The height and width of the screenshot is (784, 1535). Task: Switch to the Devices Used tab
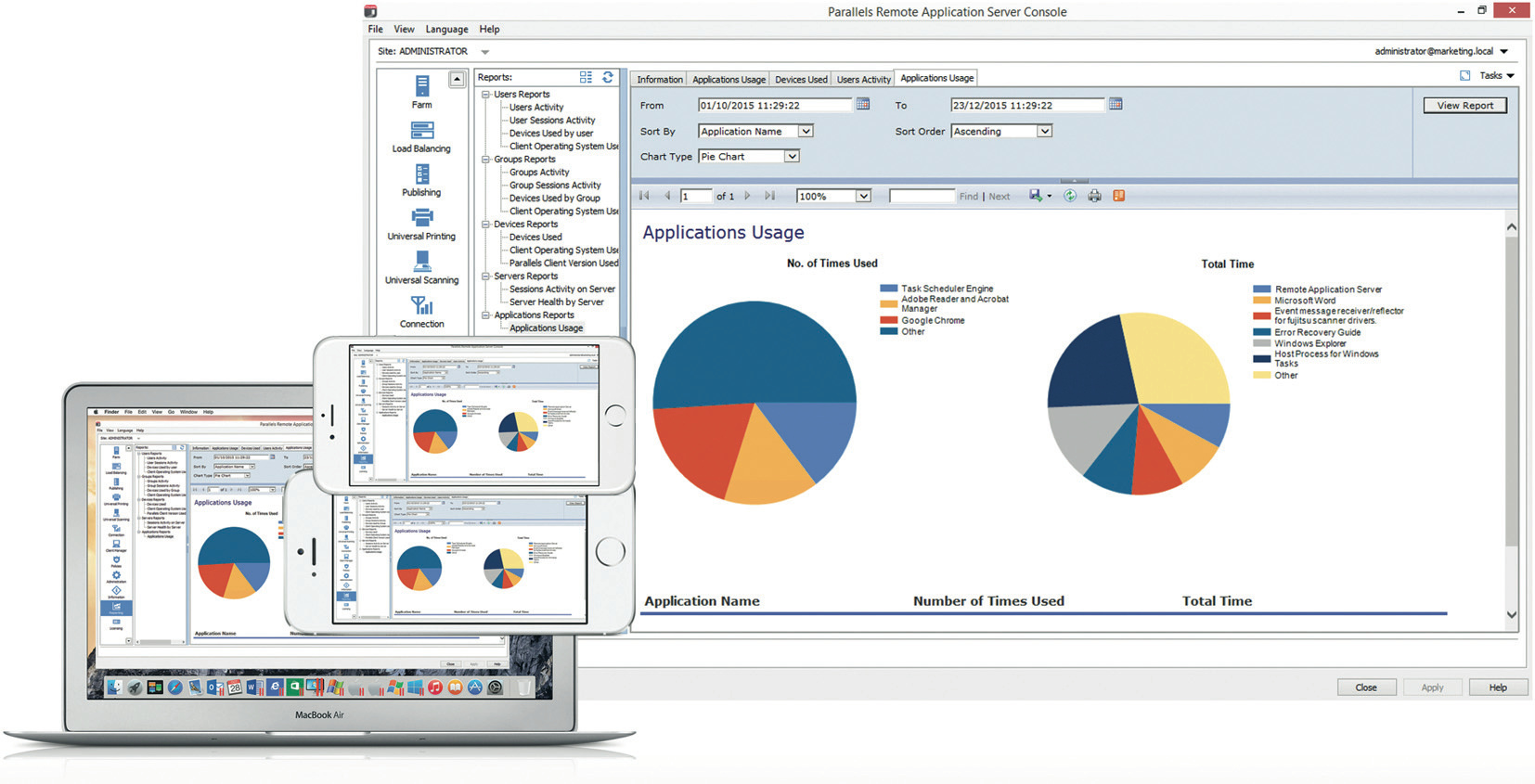[x=801, y=79]
